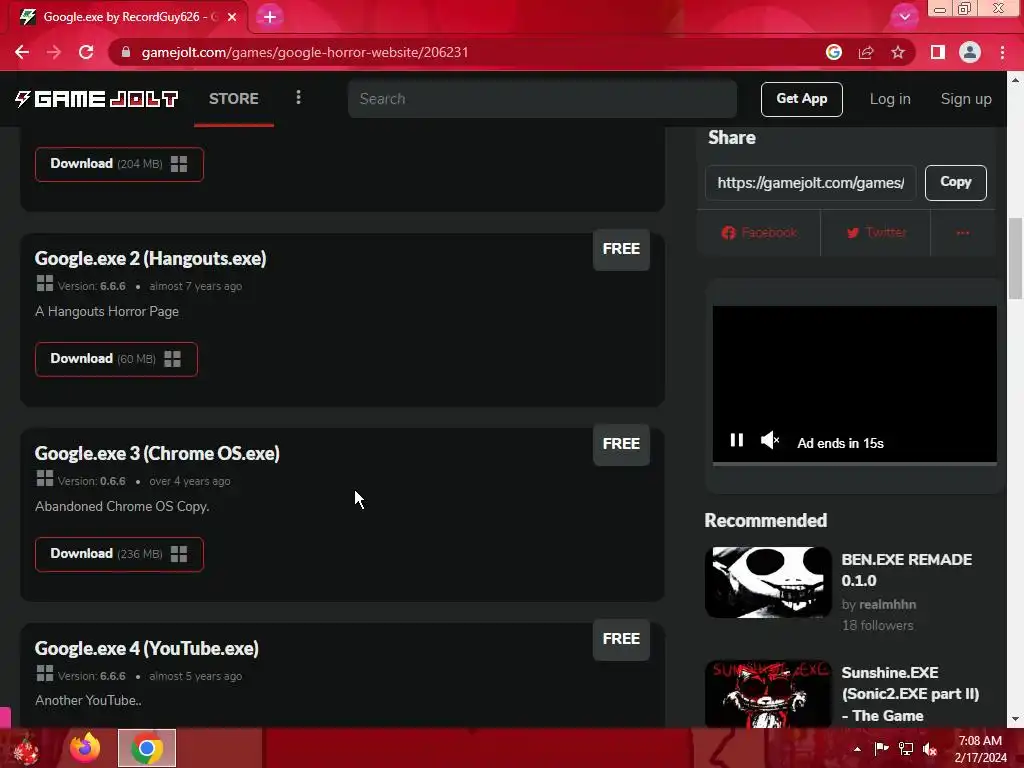Click the Get App button
Image resolution: width=1024 pixels, height=768 pixels.
point(801,99)
